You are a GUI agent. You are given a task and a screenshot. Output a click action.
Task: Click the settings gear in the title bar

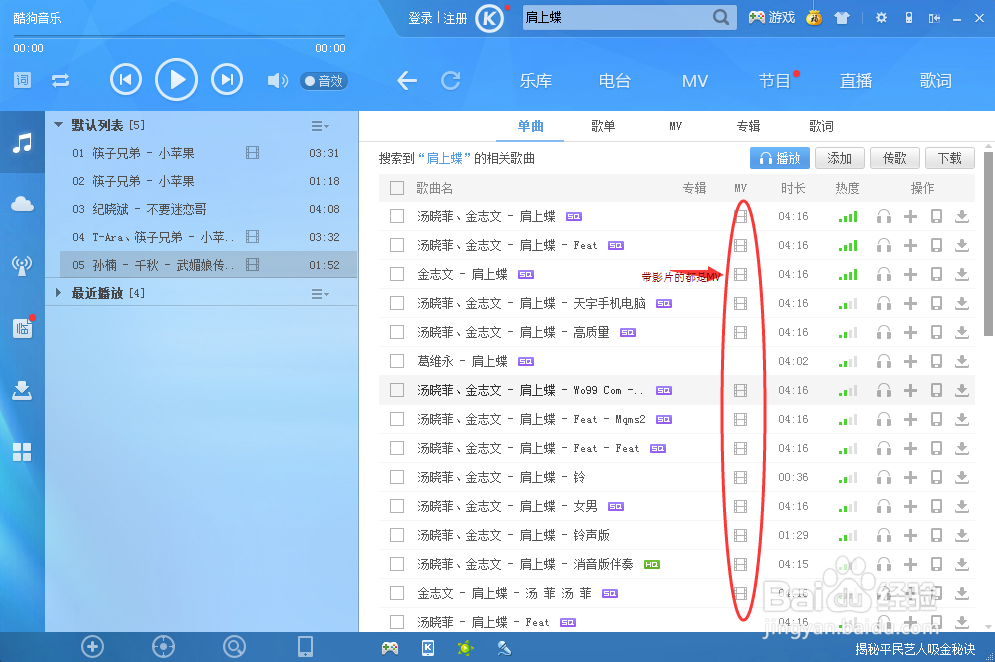coord(881,17)
